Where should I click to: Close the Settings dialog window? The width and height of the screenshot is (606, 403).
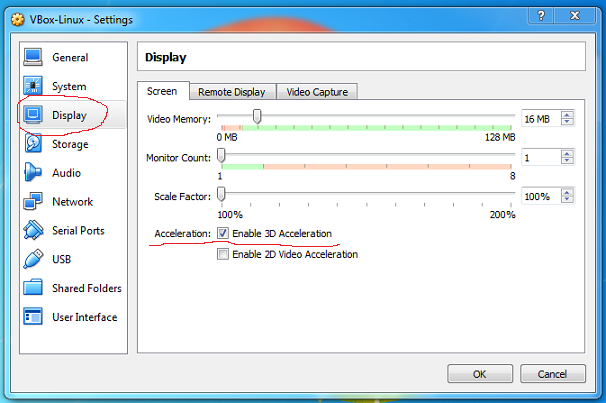(x=575, y=16)
